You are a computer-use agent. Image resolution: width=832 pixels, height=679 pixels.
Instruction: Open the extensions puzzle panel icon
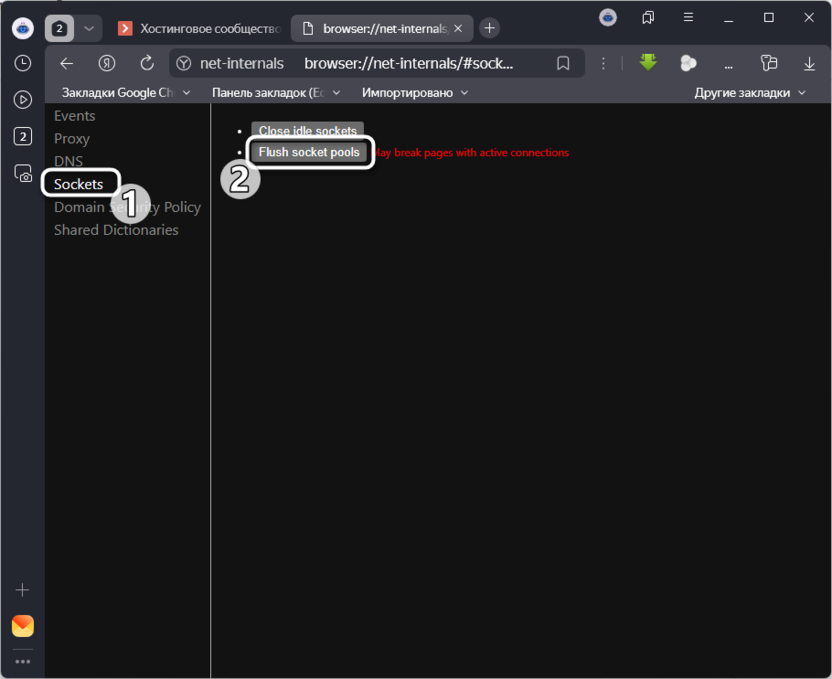pos(769,63)
